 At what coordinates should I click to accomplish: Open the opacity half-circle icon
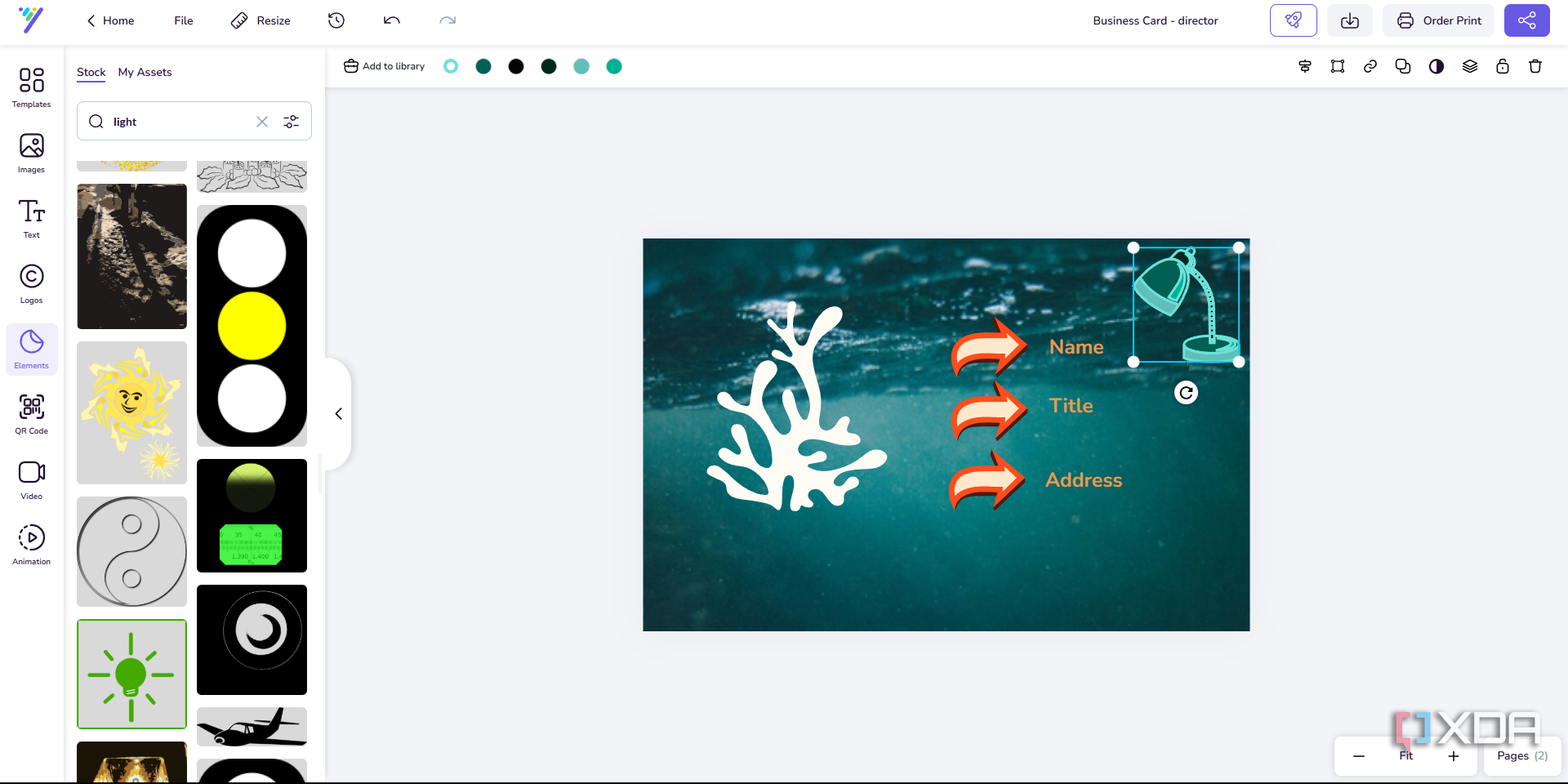[x=1437, y=66]
